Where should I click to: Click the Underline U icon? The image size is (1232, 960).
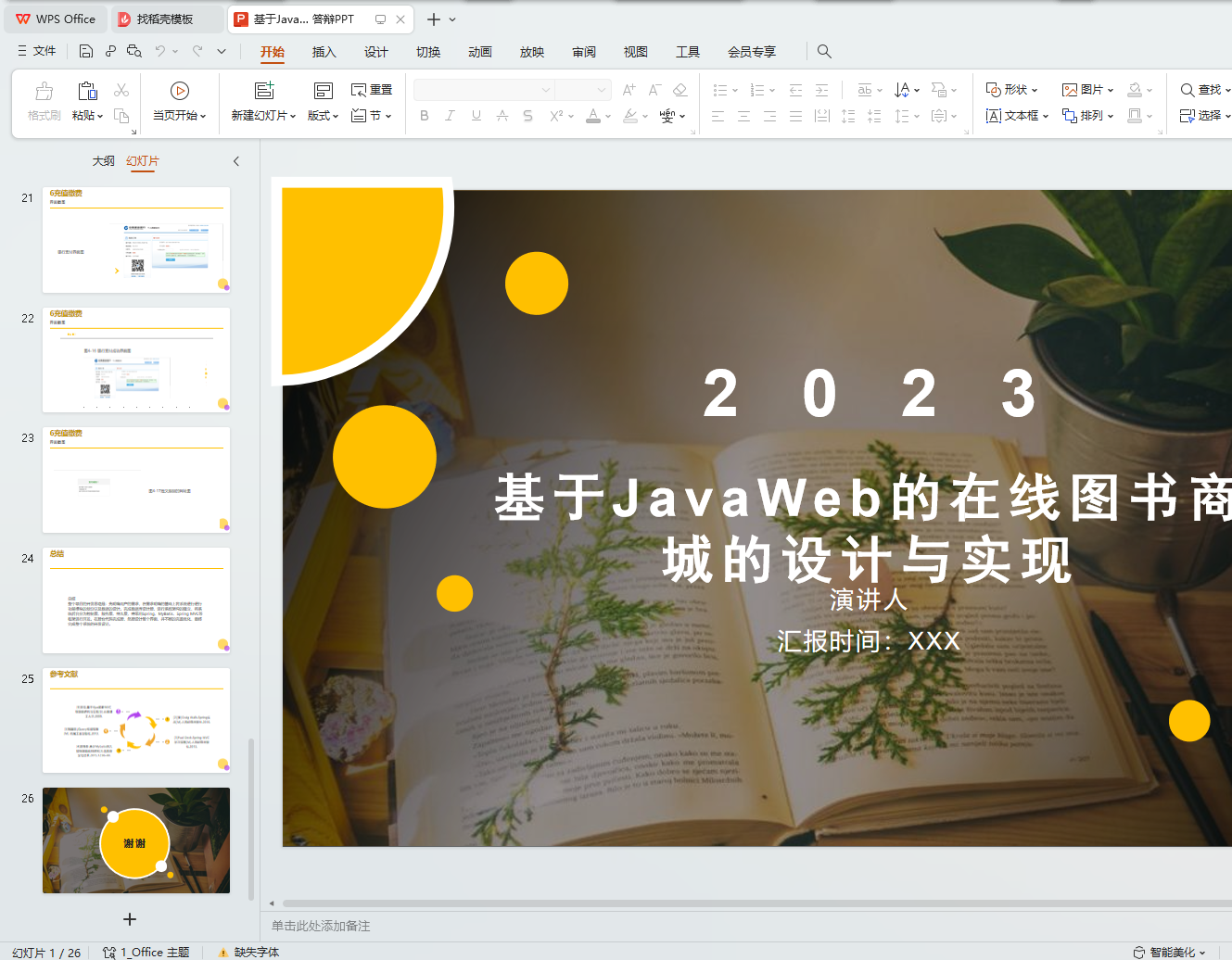pyautogui.click(x=476, y=116)
